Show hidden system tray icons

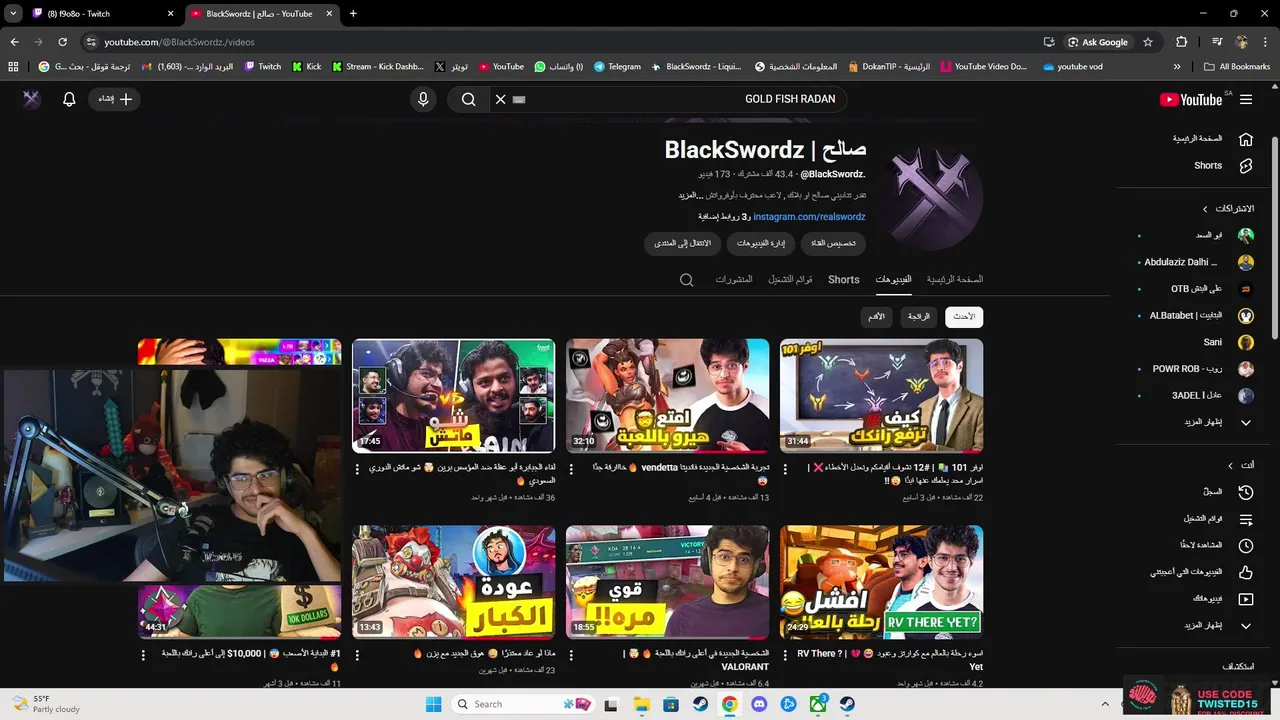tap(1105, 704)
